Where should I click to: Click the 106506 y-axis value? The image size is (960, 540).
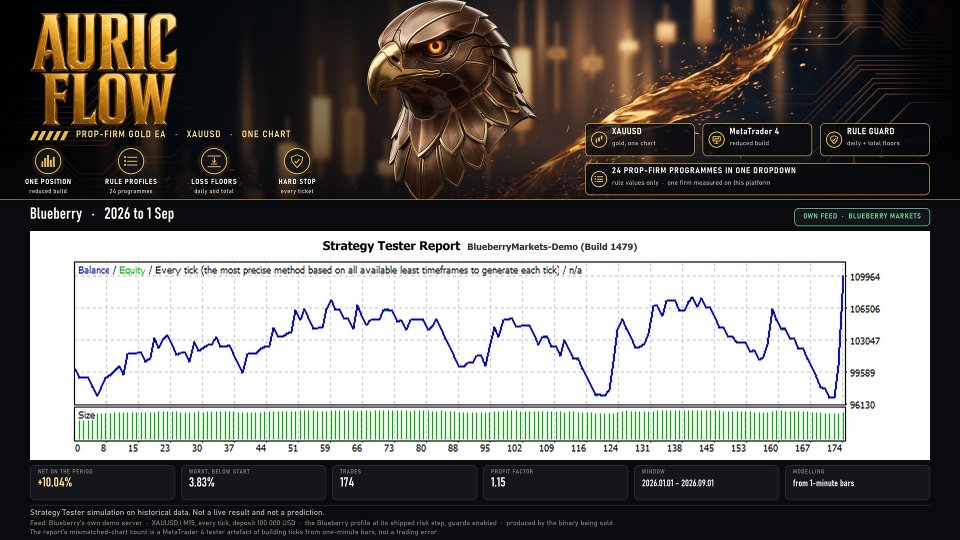[864, 309]
